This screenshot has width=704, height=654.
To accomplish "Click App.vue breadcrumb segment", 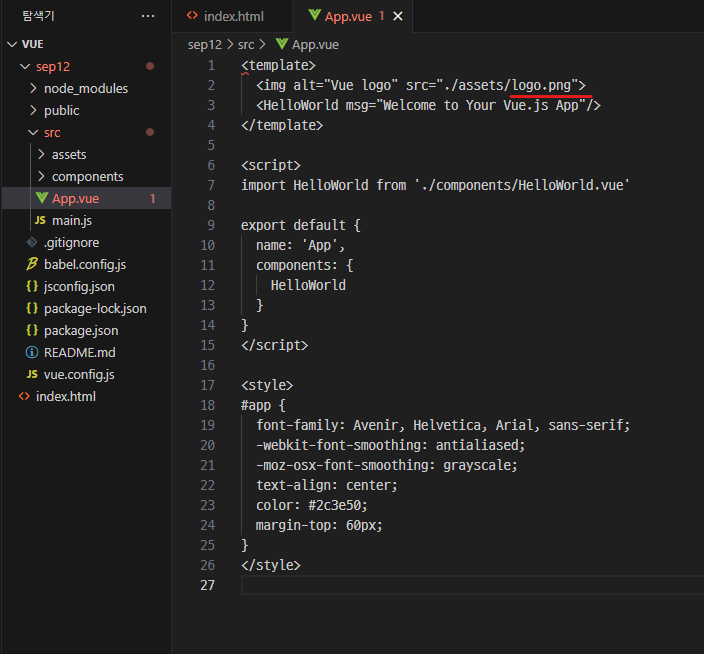I will click(315, 45).
